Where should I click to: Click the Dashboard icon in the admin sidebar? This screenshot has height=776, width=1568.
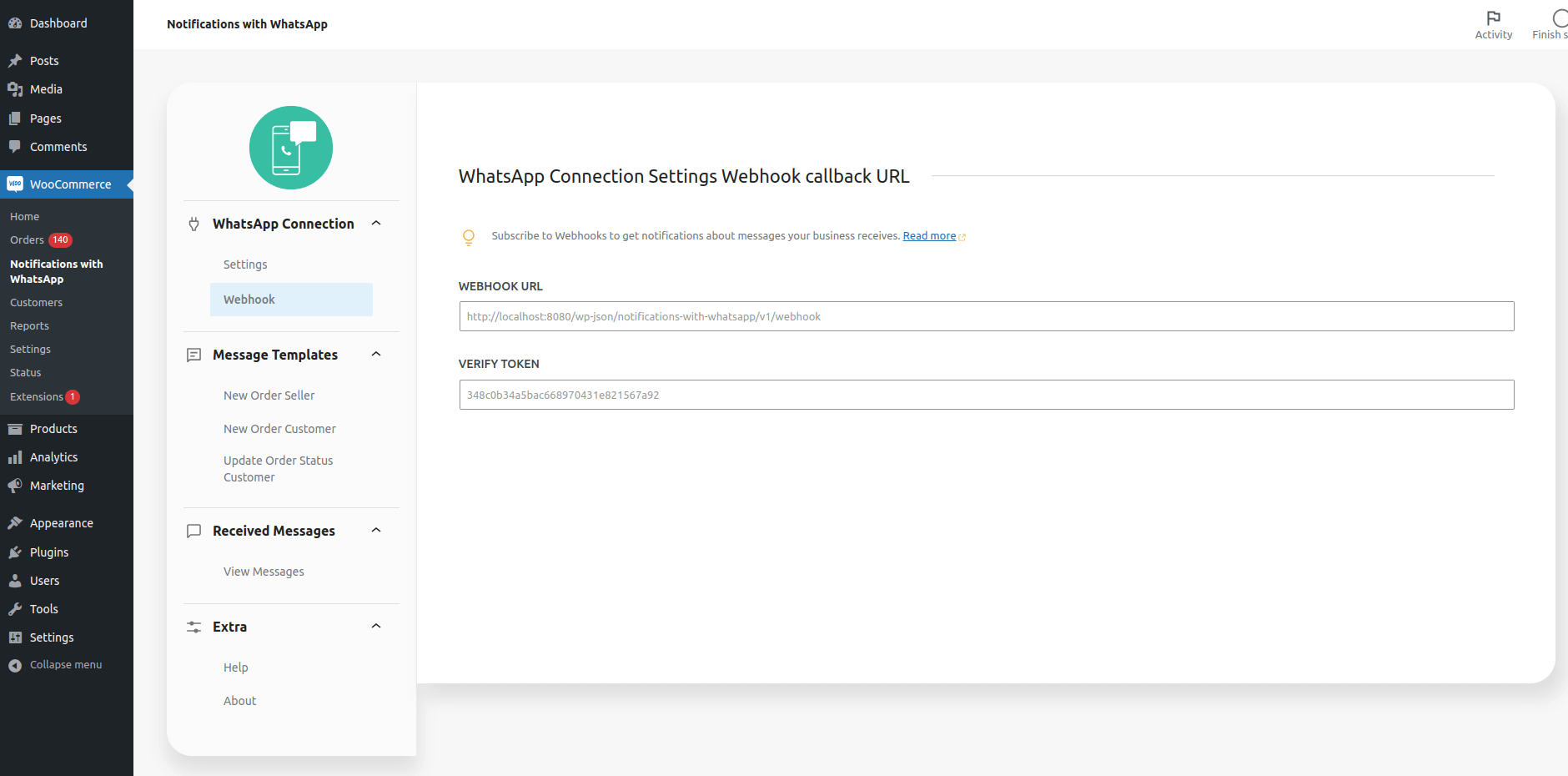pos(15,23)
